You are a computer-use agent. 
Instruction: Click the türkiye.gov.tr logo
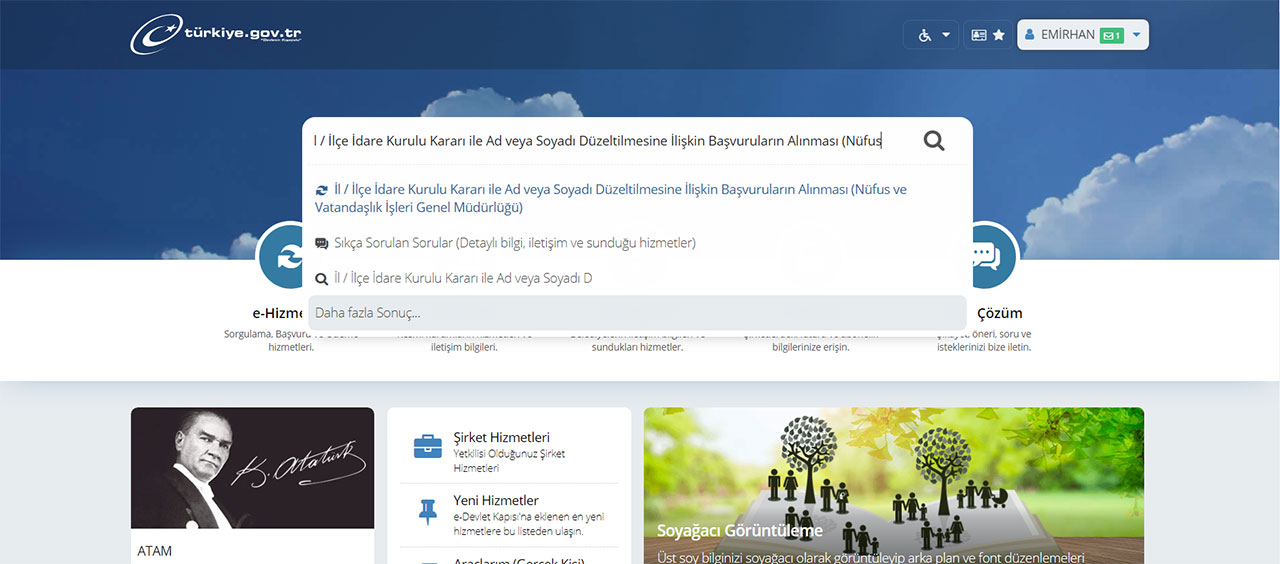click(216, 35)
